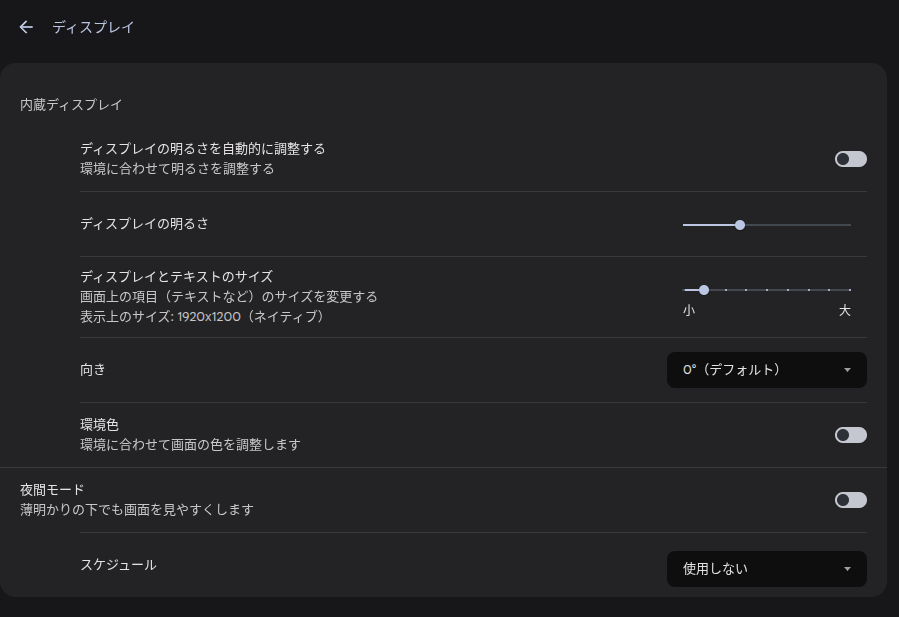Toggle automatic display brightness adjustment
This screenshot has width=899, height=617.
coord(850,159)
